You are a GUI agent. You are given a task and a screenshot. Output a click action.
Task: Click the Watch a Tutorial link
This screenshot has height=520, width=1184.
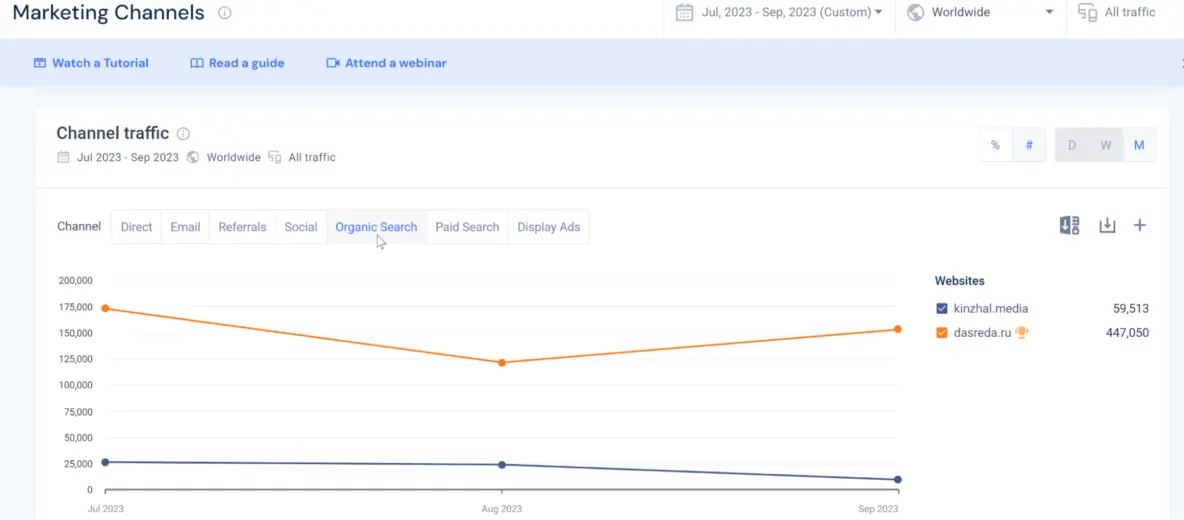pyautogui.click(x=91, y=63)
